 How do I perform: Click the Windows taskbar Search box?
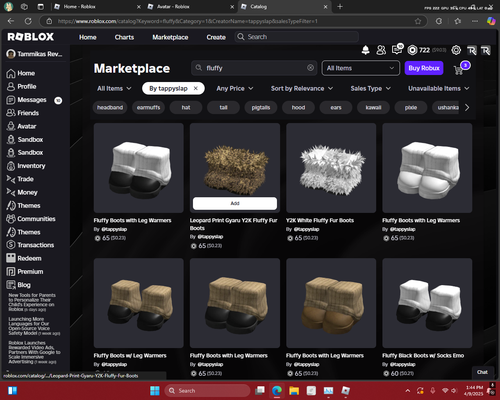[x=207, y=390]
